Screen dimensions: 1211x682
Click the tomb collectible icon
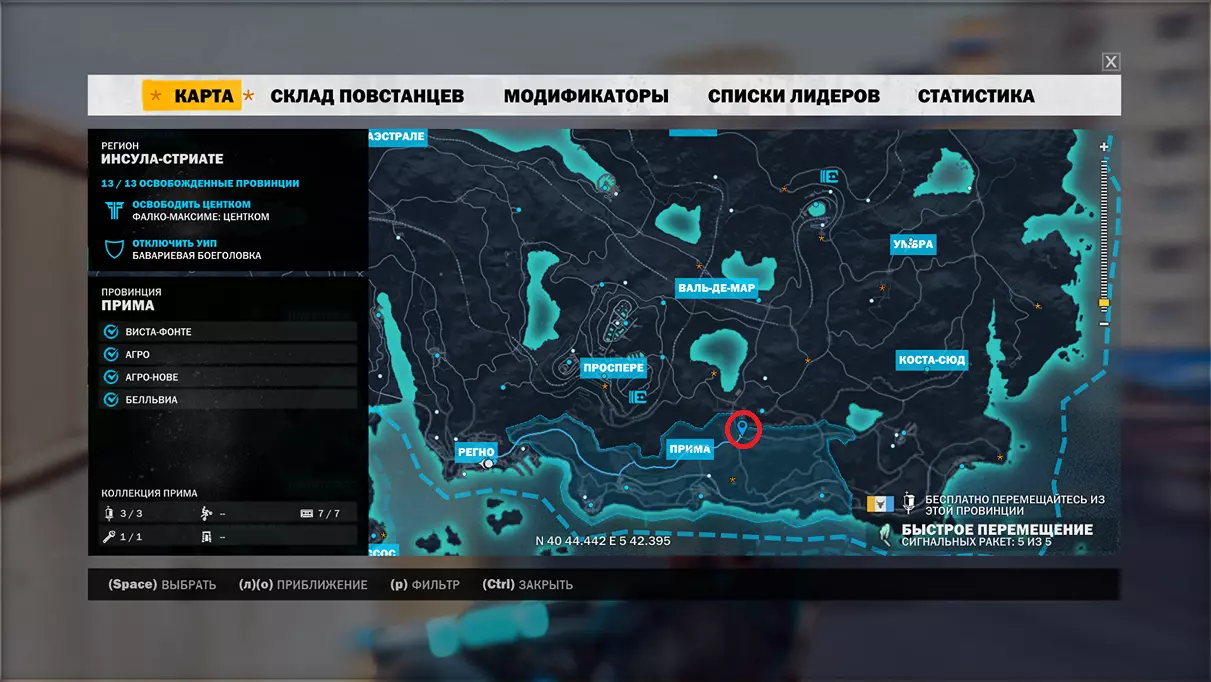pos(206,537)
